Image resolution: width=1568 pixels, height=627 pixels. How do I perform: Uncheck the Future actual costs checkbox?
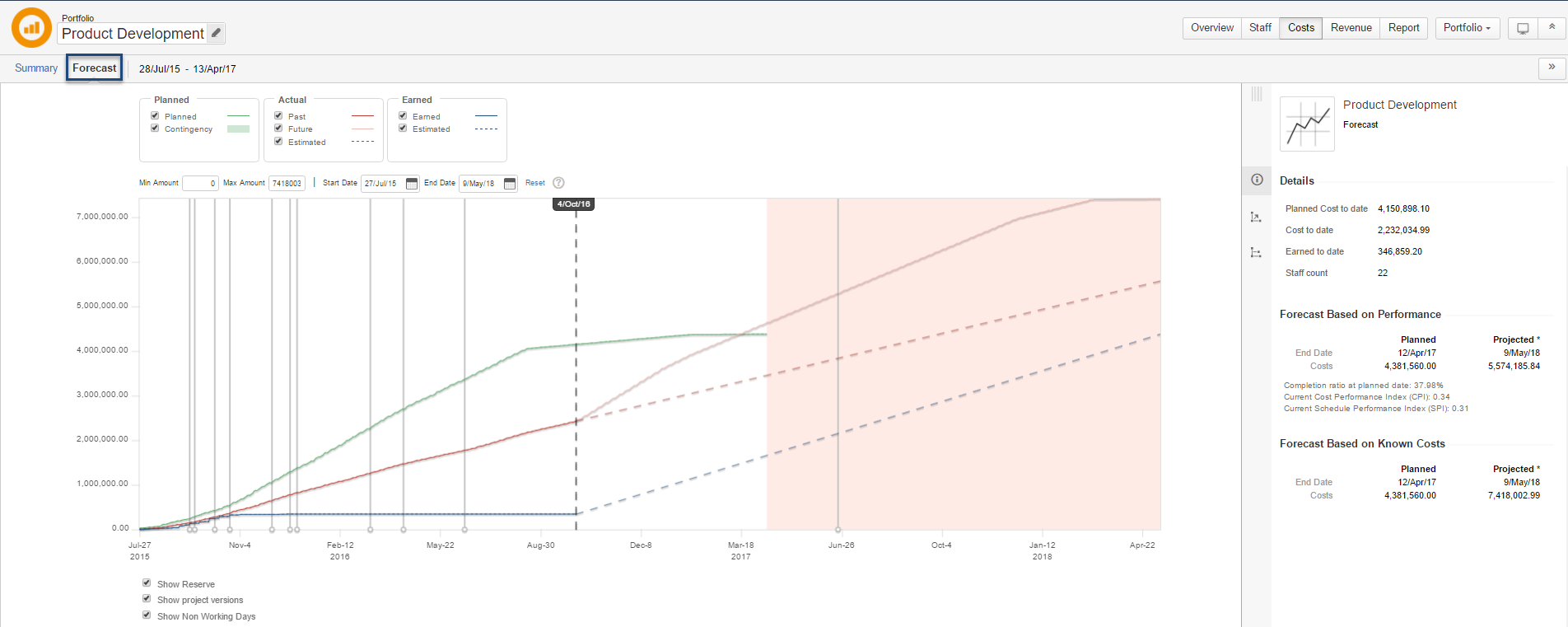click(x=278, y=129)
